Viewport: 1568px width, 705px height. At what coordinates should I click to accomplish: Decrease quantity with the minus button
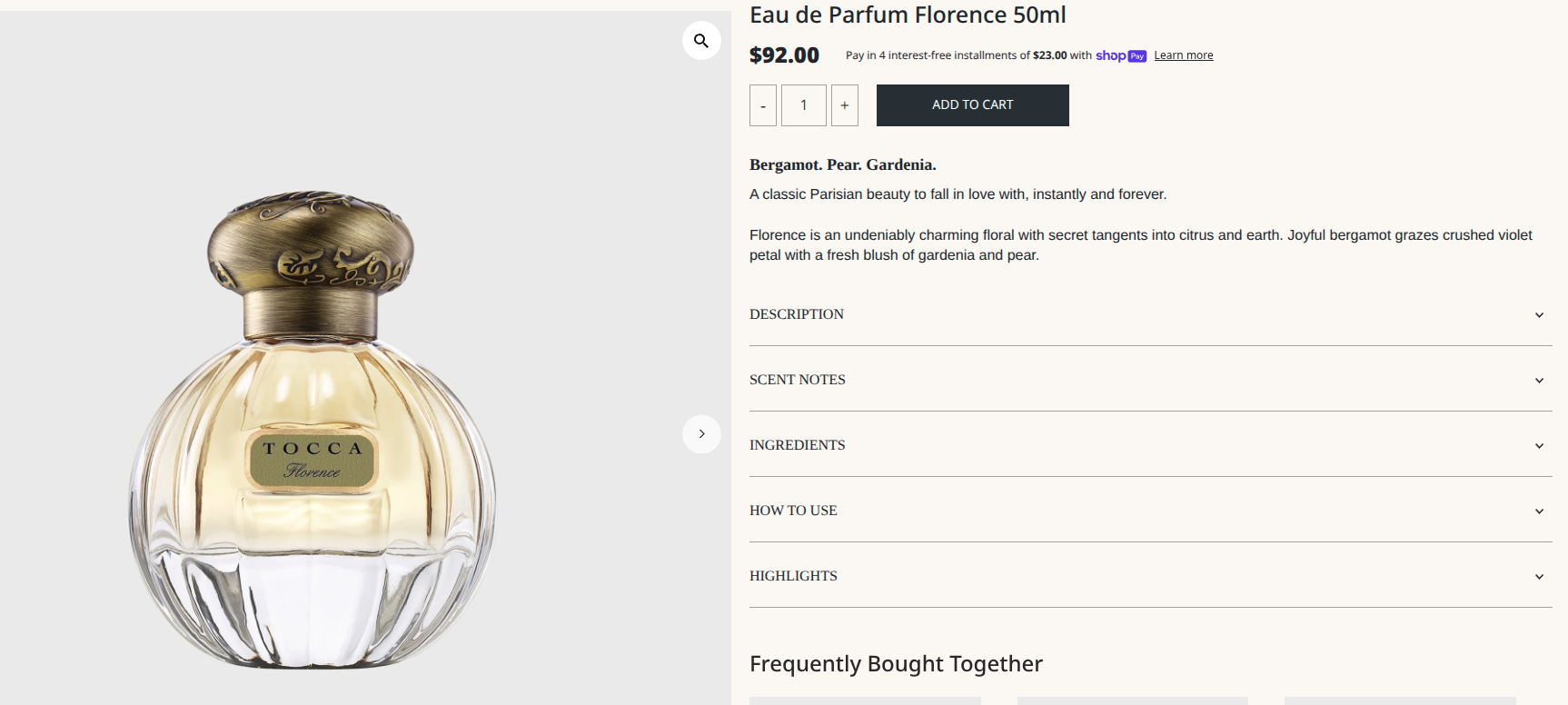763,105
